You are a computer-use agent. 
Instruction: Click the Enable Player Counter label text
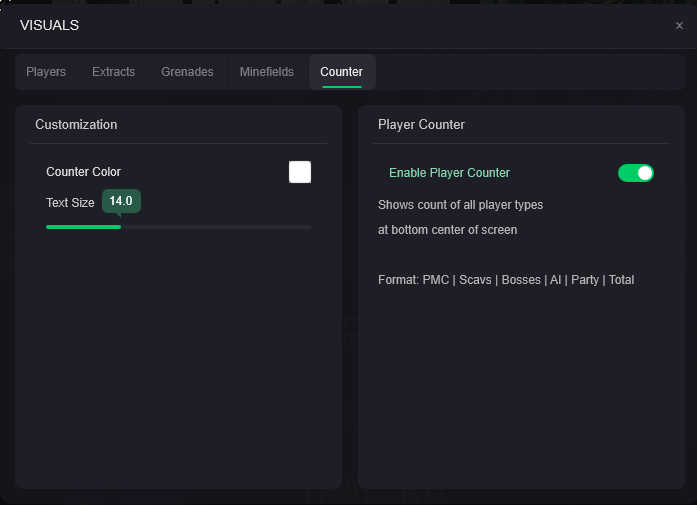coord(449,173)
